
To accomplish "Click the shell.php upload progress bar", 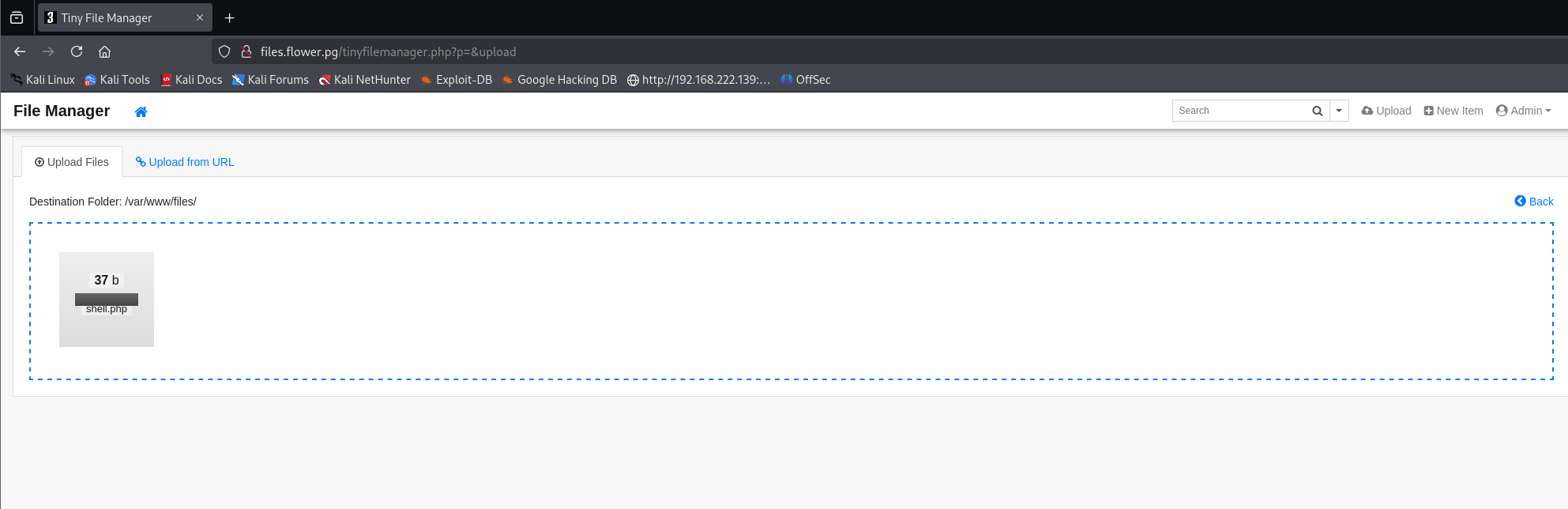I will [107, 300].
